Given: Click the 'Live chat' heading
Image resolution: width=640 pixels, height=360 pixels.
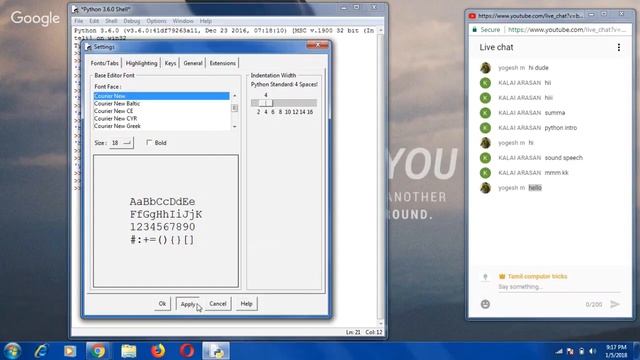Looking at the screenshot, I should pyautogui.click(x=496, y=47).
